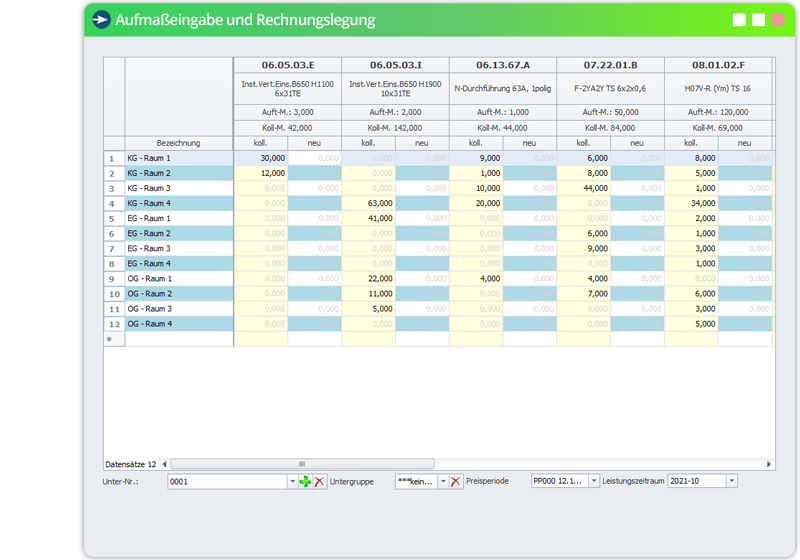
Task: Open the Untergruppe dropdown arrow
Action: [443, 481]
